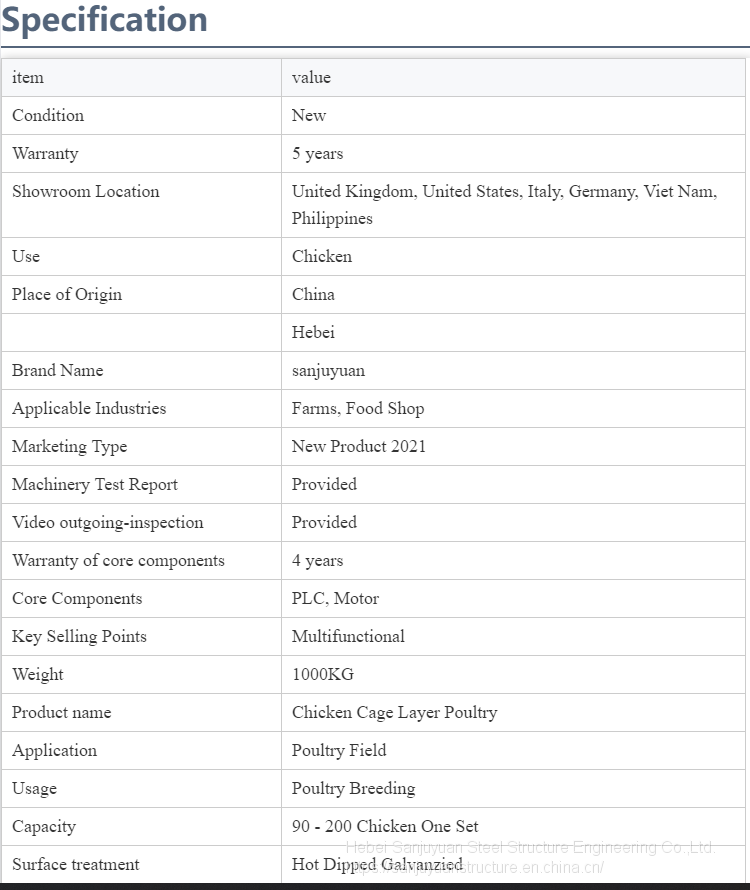Select the 'Poultry Breeding' usage value

pyautogui.click(x=353, y=789)
